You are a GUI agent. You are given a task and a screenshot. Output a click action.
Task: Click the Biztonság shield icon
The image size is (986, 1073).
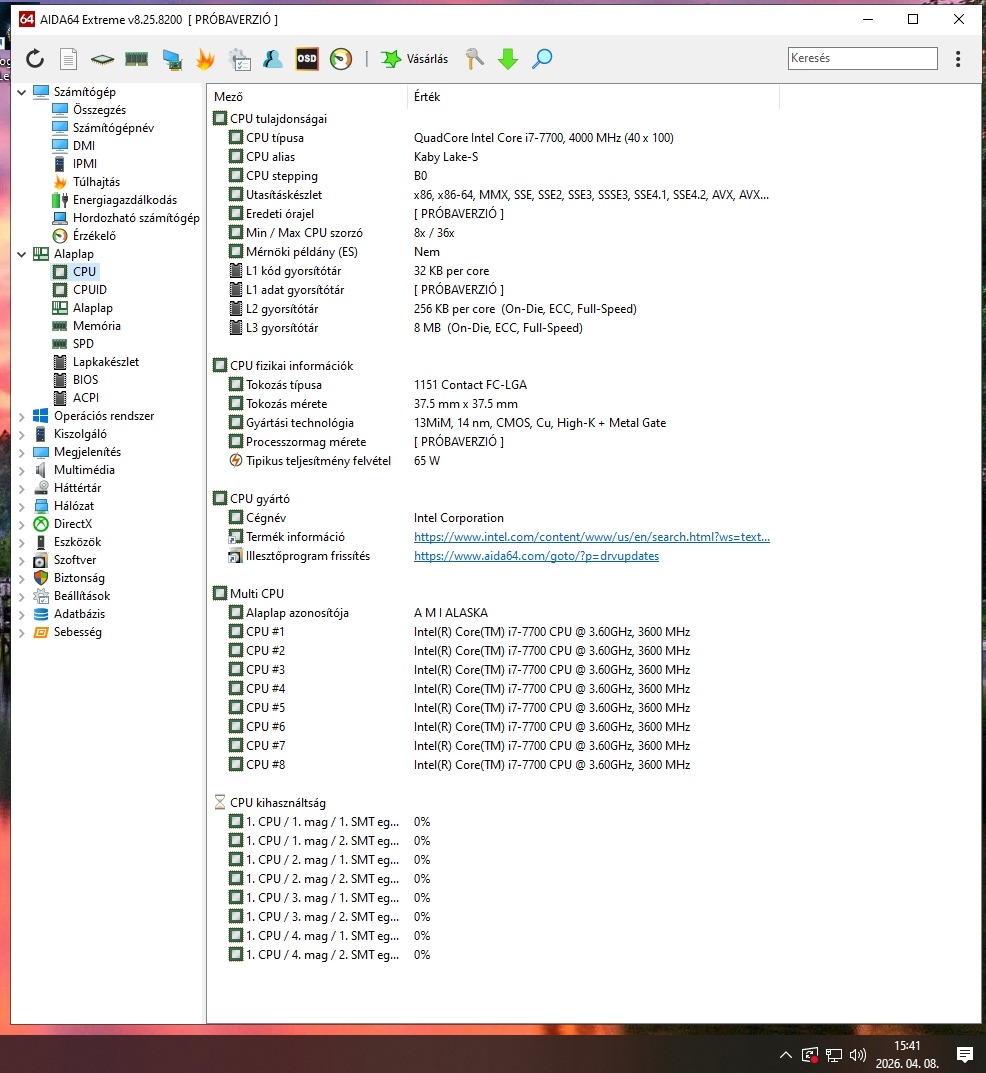click(x=41, y=578)
